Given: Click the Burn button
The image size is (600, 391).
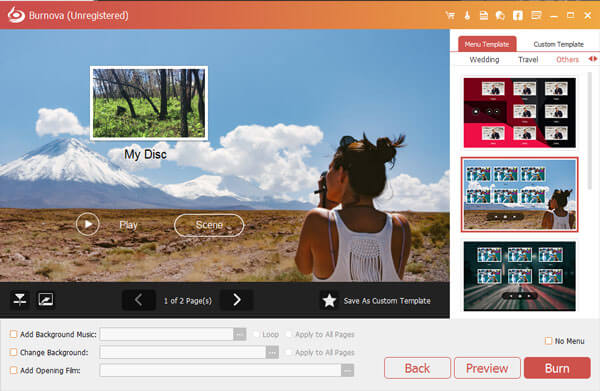Looking at the screenshot, I should (557, 368).
